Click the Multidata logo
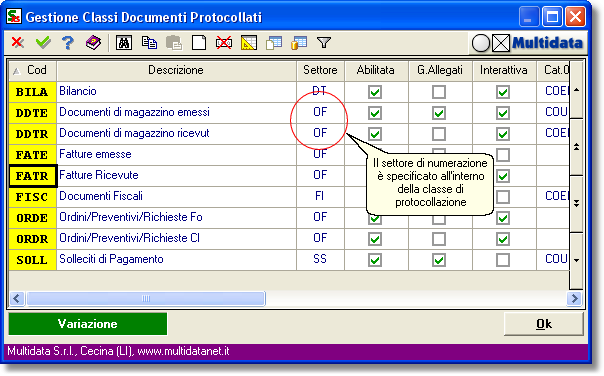The height and width of the screenshot is (376, 604). coord(547,43)
